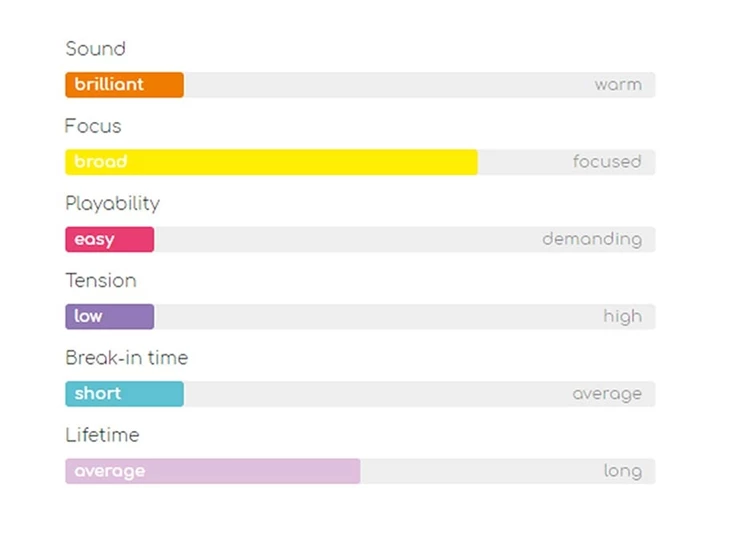This screenshot has height=542, width=735.
Task: Click the yellow 'broad' Focus bar
Action: (x=271, y=162)
